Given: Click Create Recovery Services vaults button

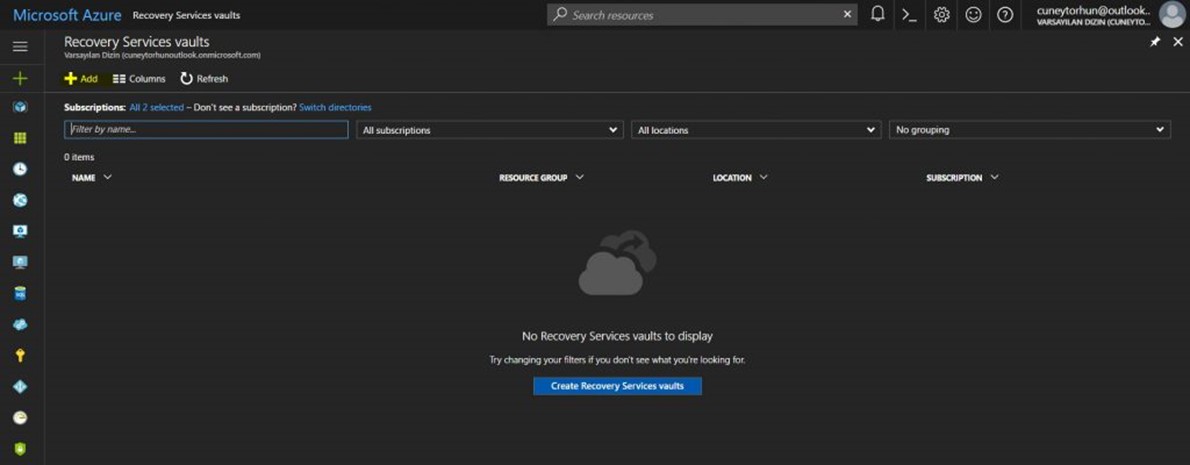Looking at the screenshot, I should tap(617, 386).
